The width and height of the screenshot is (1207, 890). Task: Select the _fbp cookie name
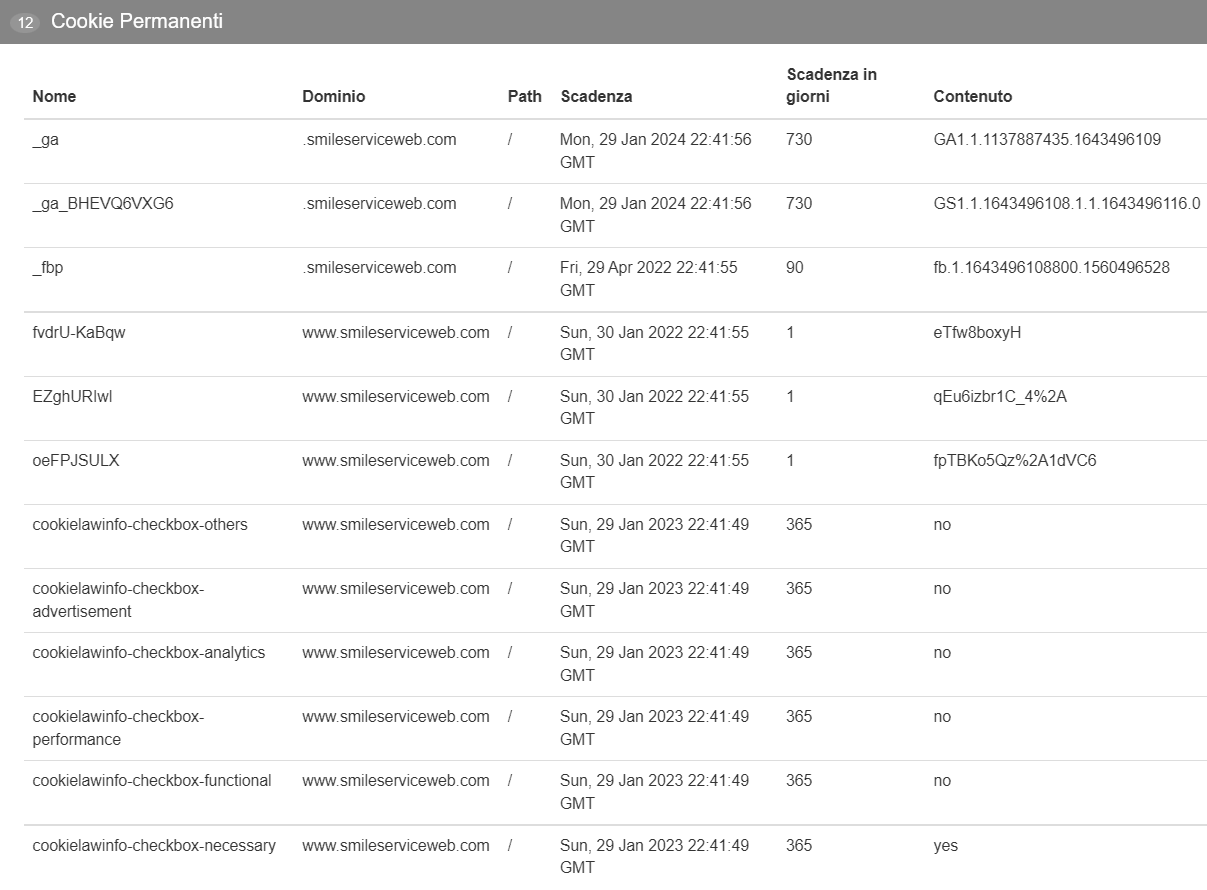(x=47, y=268)
